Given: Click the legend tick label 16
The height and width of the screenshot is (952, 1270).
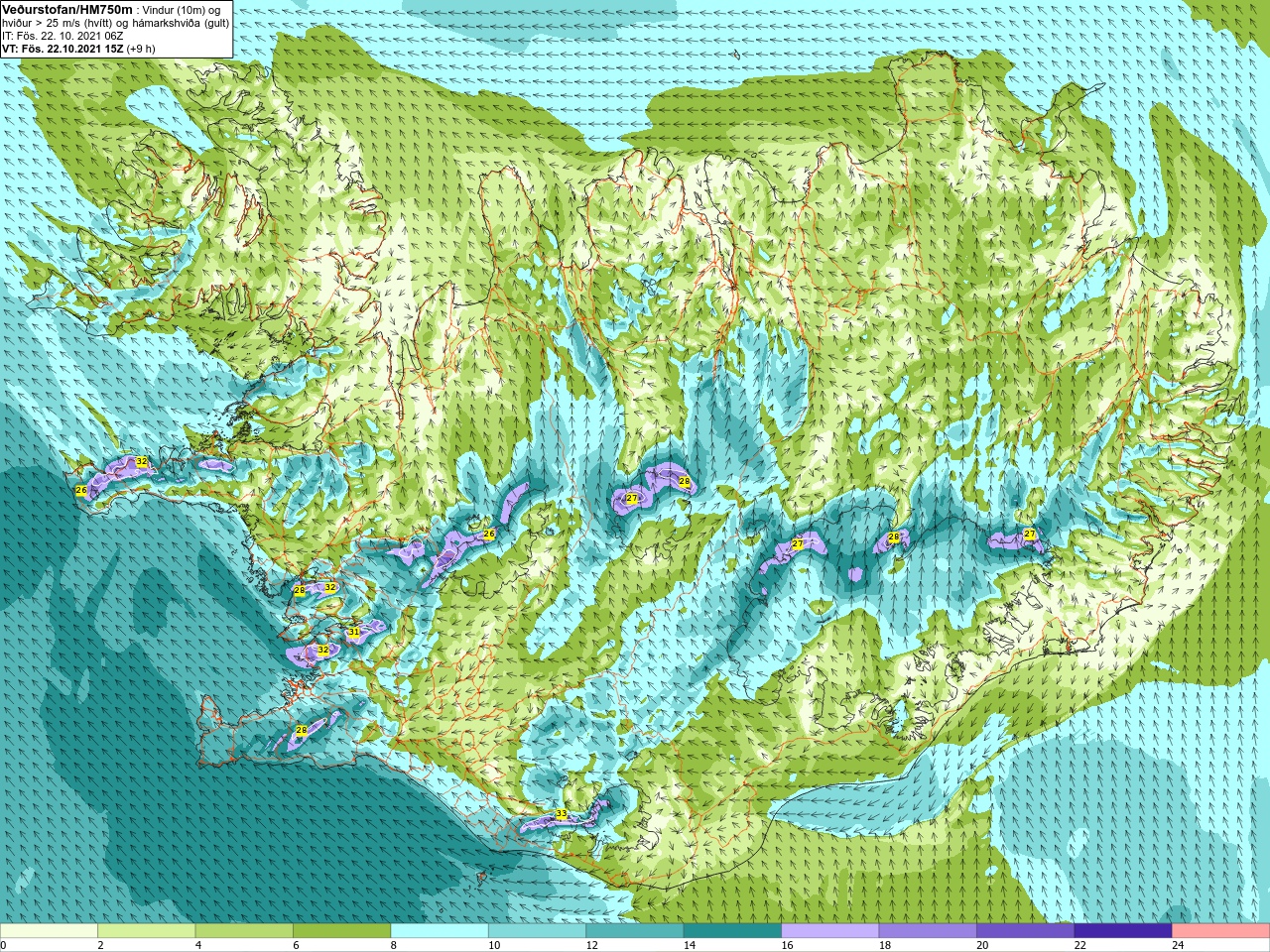Looking at the screenshot, I should click(x=788, y=945).
